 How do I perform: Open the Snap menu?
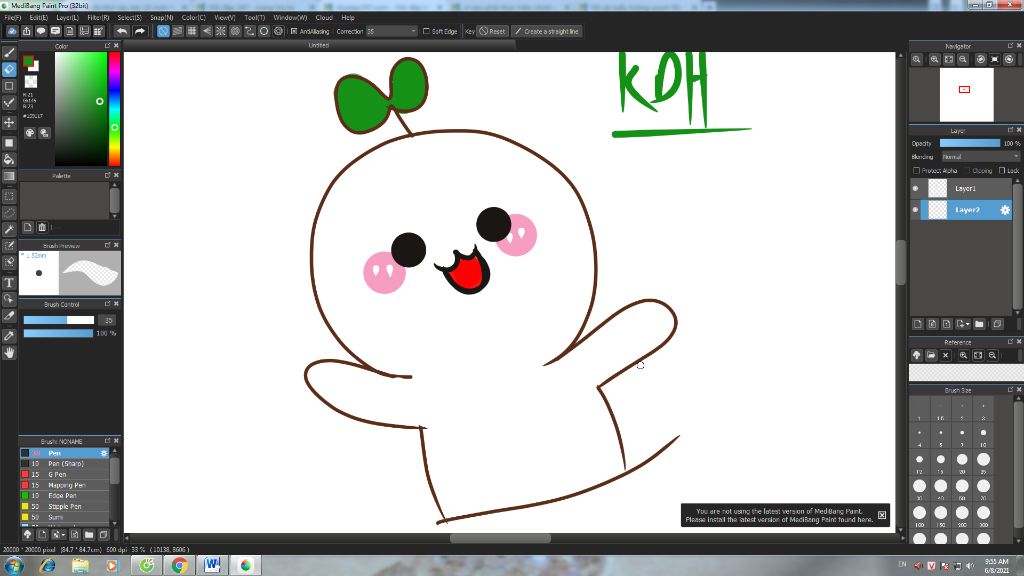coord(161,18)
